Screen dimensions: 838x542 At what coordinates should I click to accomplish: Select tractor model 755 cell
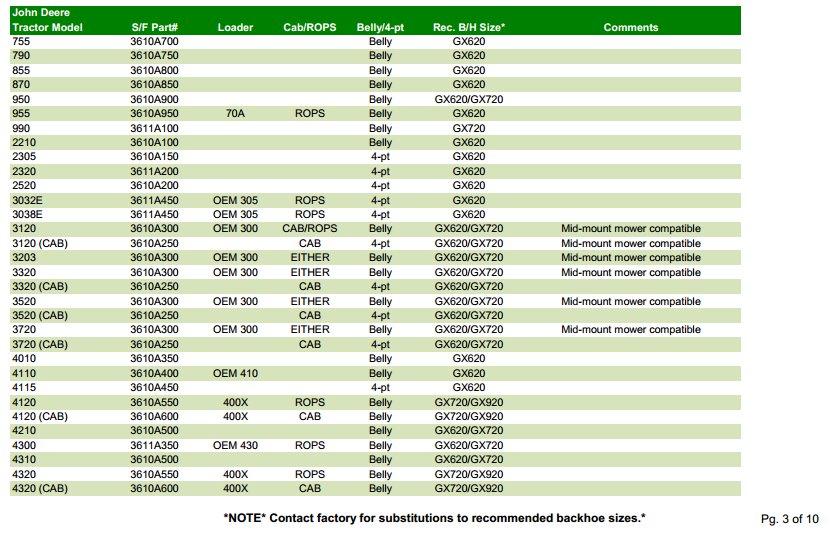tap(21, 42)
